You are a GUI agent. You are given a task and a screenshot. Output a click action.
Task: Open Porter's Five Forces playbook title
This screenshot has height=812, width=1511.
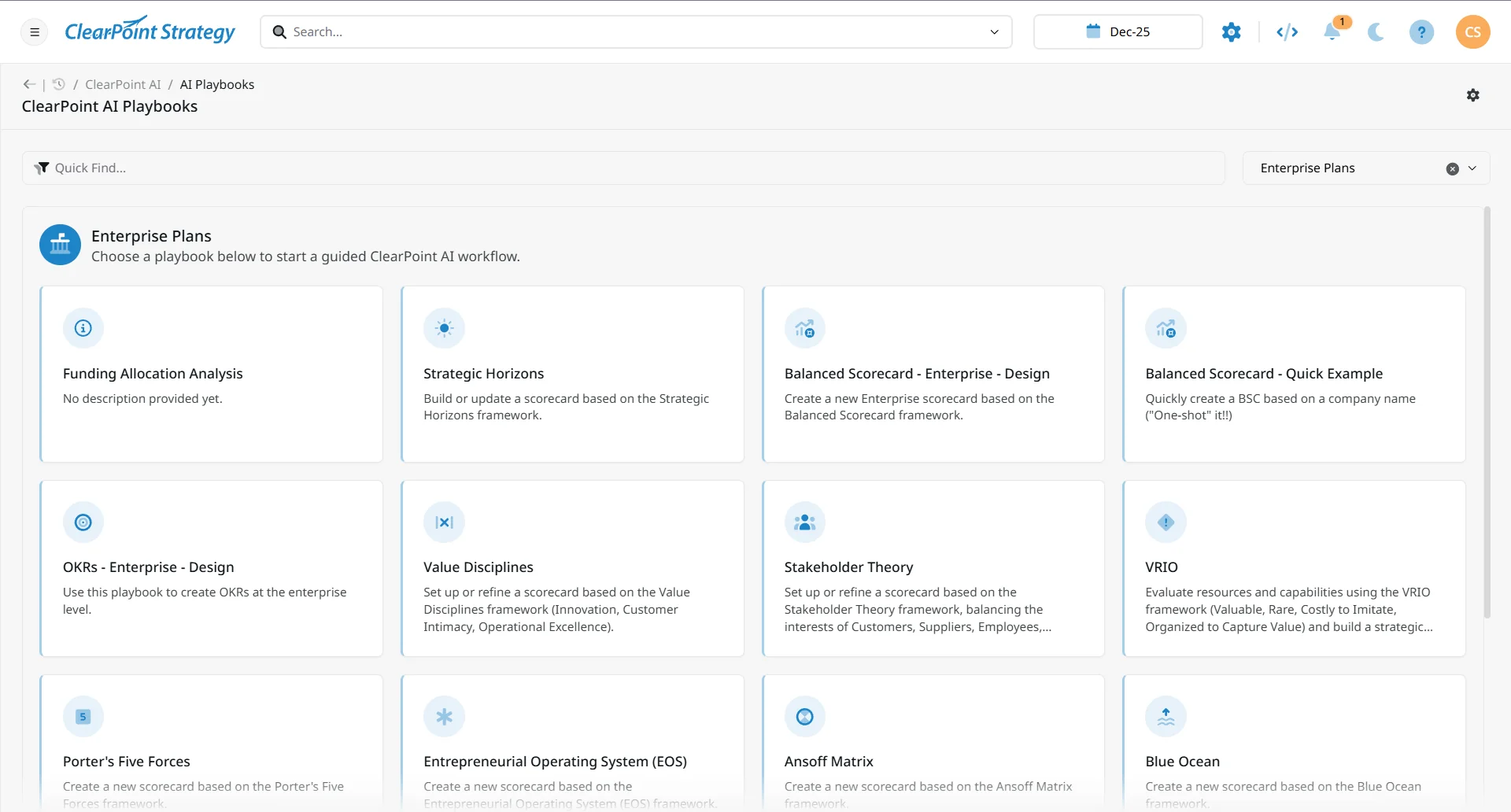(x=127, y=762)
